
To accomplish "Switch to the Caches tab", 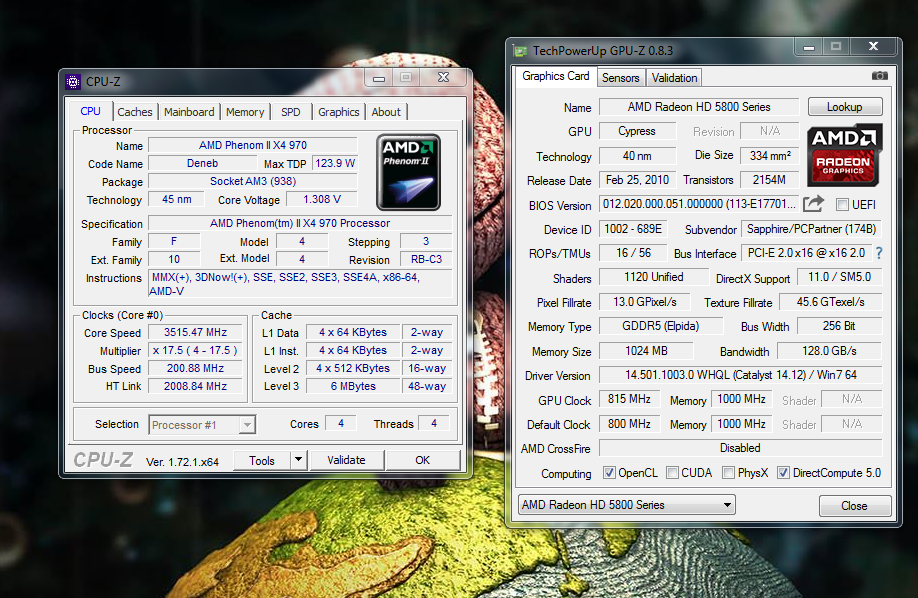I will click(x=135, y=112).
